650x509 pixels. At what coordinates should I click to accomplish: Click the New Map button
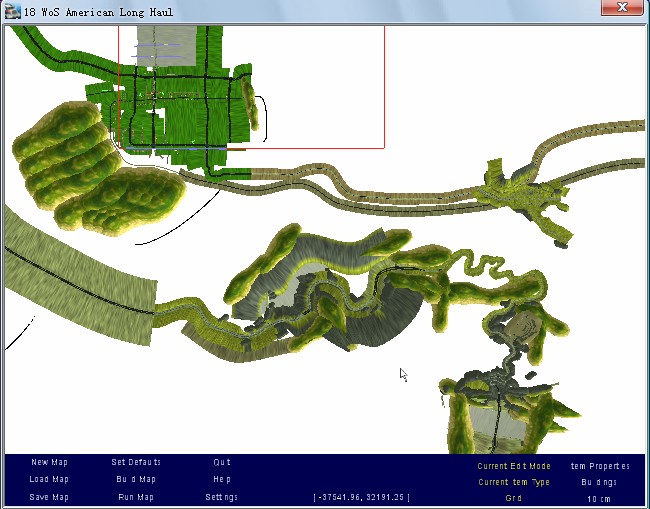(x=49, y=462)
